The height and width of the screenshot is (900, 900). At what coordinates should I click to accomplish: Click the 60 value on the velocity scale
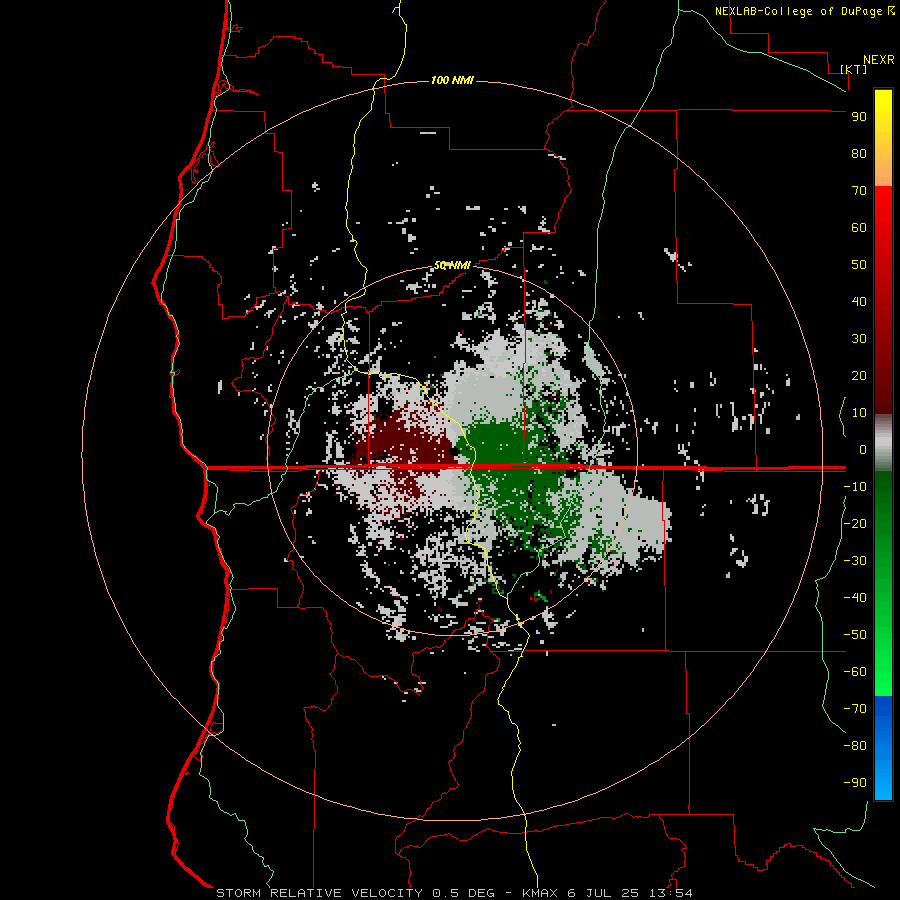[x=859, y=228]
